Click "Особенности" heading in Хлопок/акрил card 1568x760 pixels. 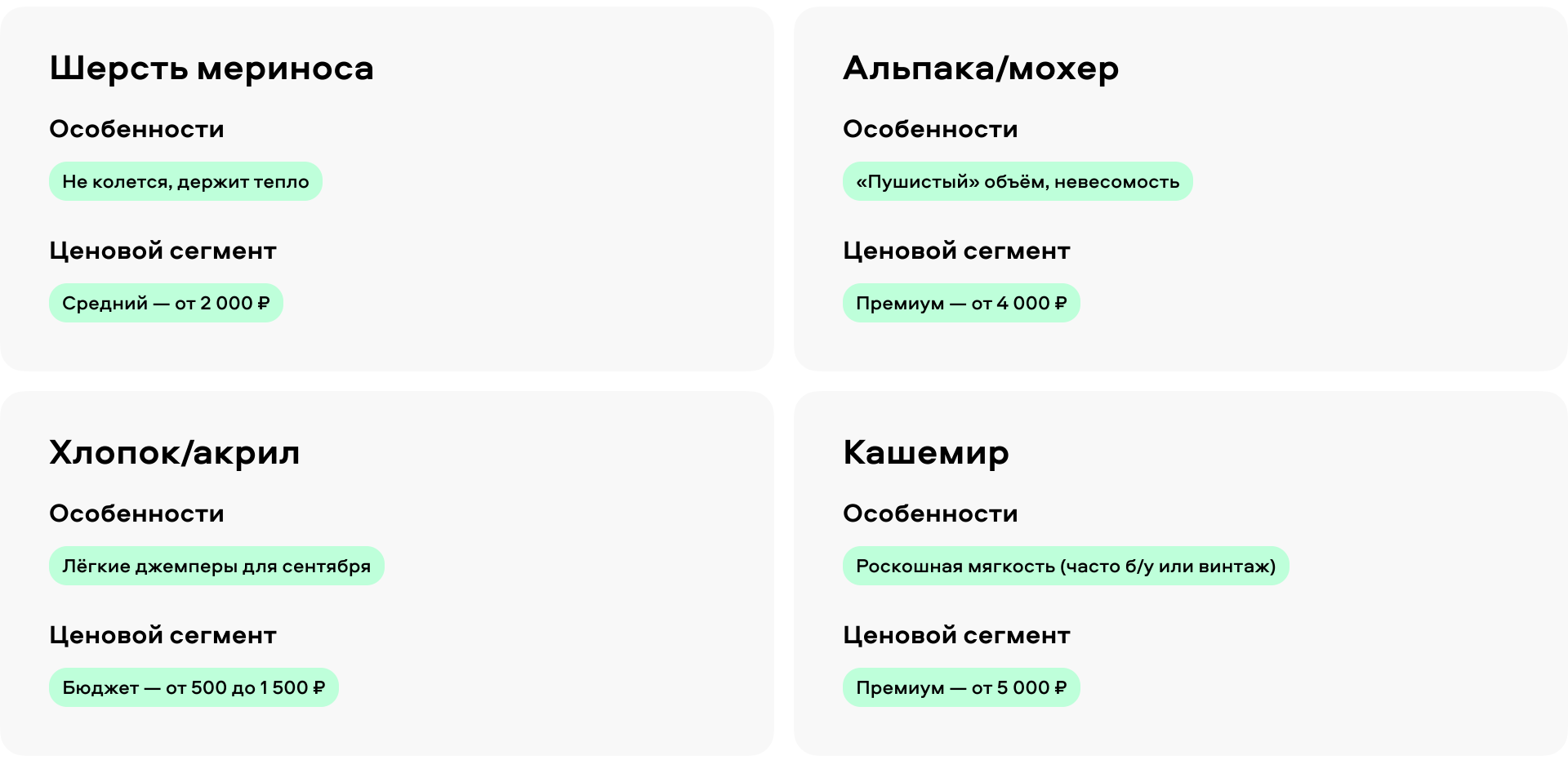pyautogui.click(x=136, y=513)
